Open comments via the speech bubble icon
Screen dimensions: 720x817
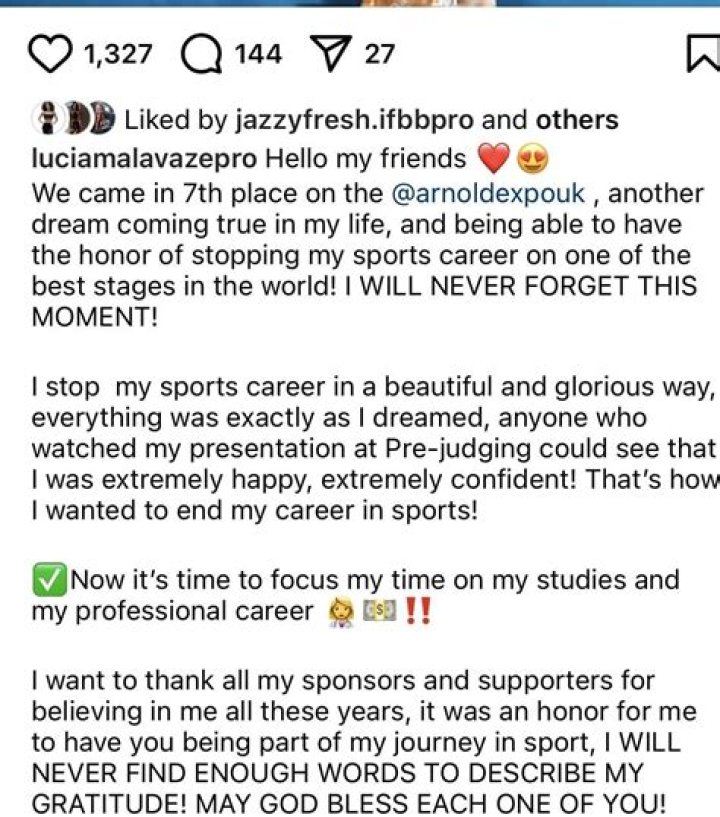[200, 53]
